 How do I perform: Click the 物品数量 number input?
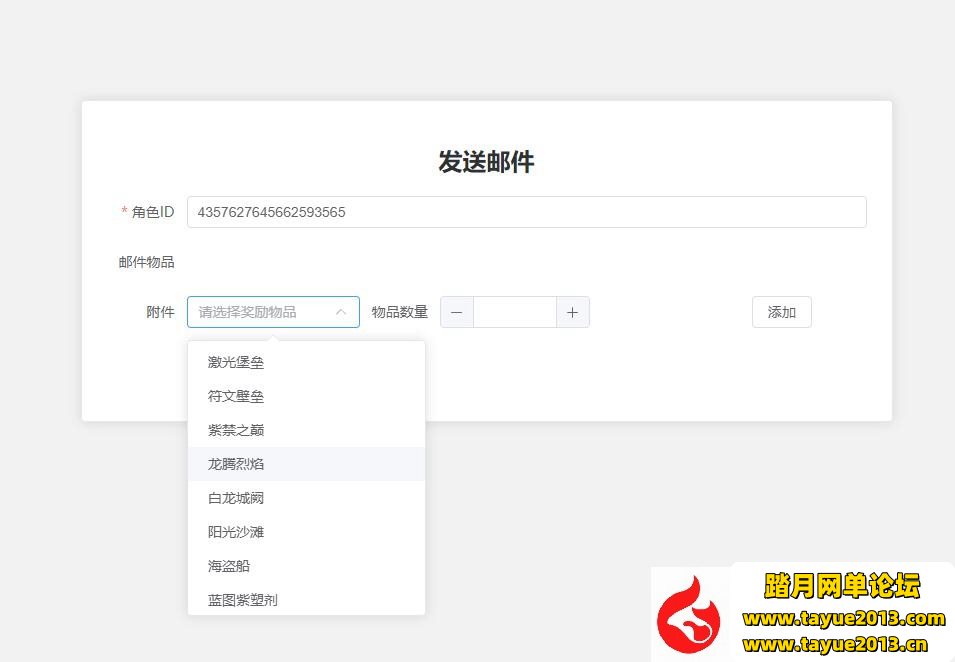(515, 312)
